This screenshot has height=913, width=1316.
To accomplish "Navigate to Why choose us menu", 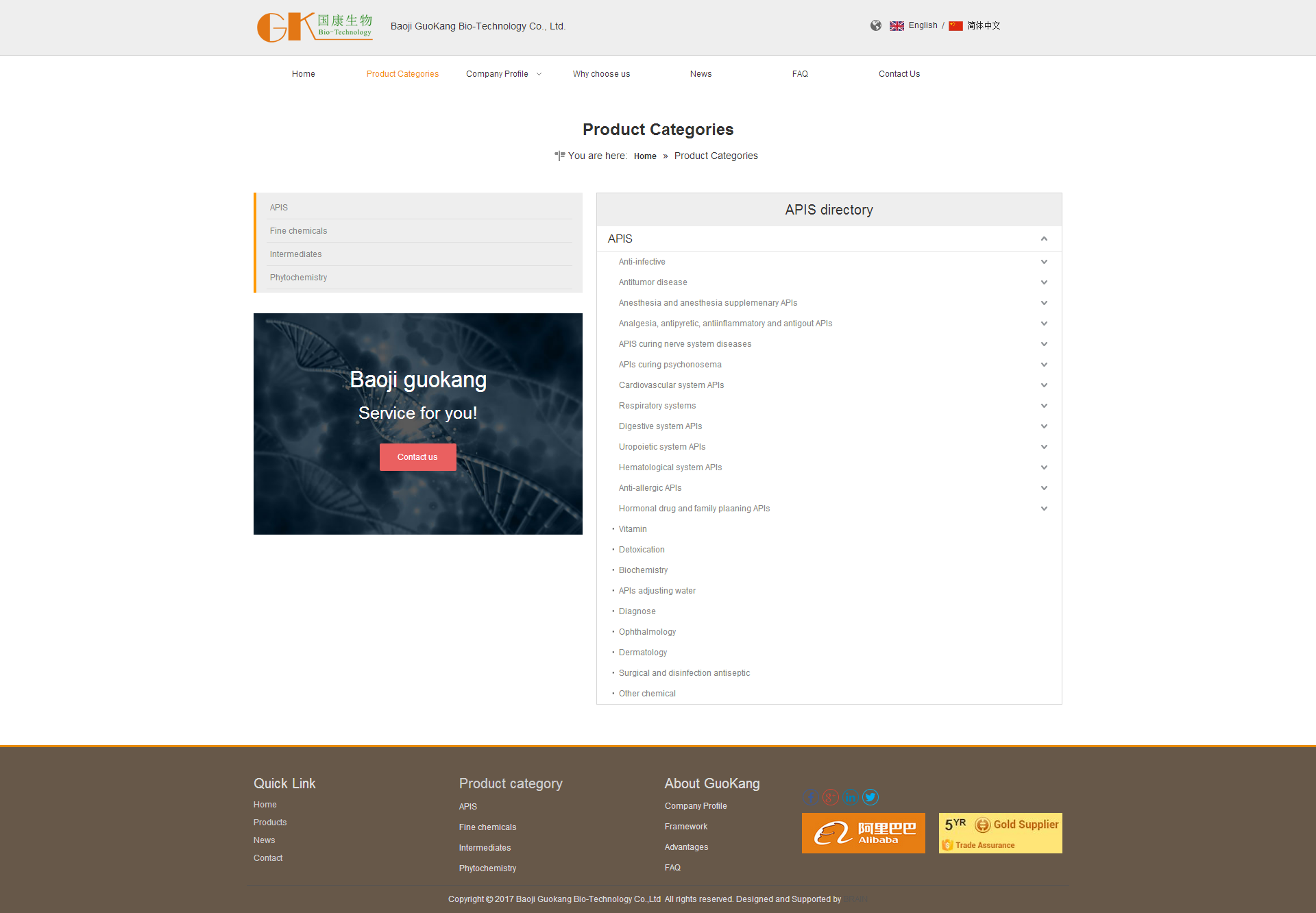I will click(601, 73).
